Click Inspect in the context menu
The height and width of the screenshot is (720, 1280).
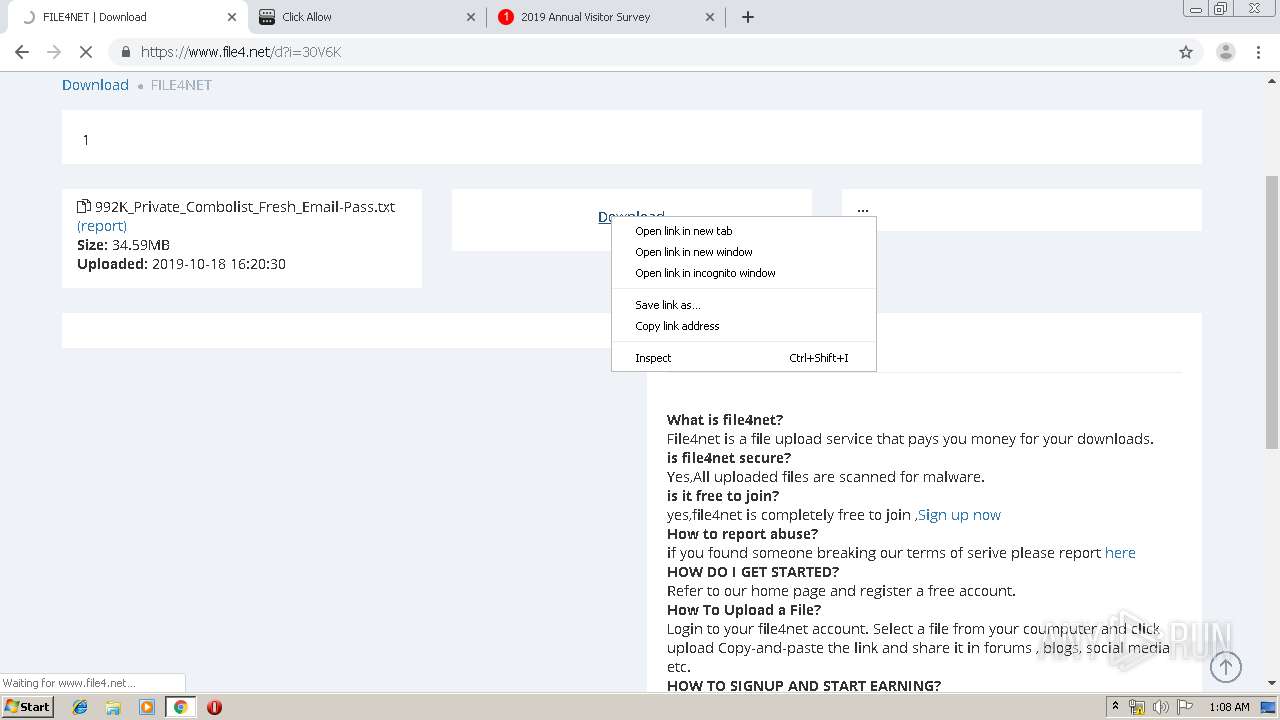click(x=743, y=358)
